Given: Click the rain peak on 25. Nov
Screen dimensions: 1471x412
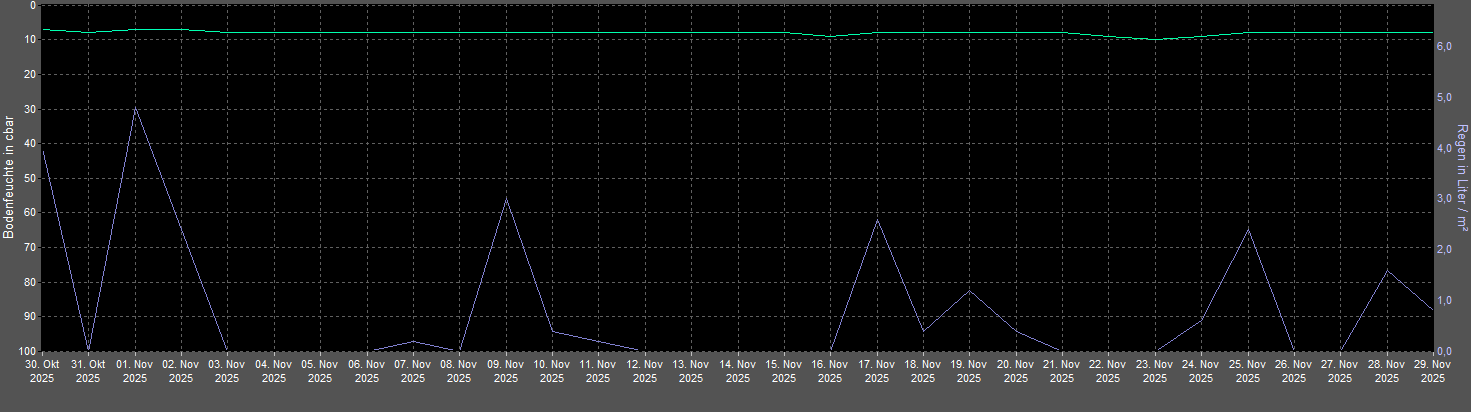Looking at the screenshot, I should (1248, 230).
